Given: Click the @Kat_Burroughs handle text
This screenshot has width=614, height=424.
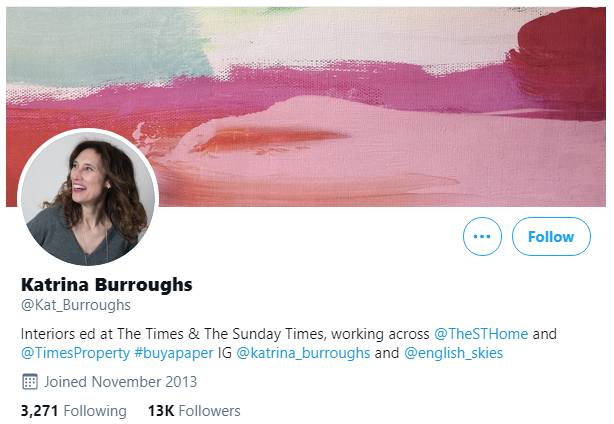Looking at the screenshot, I should (x=76, y=305).
